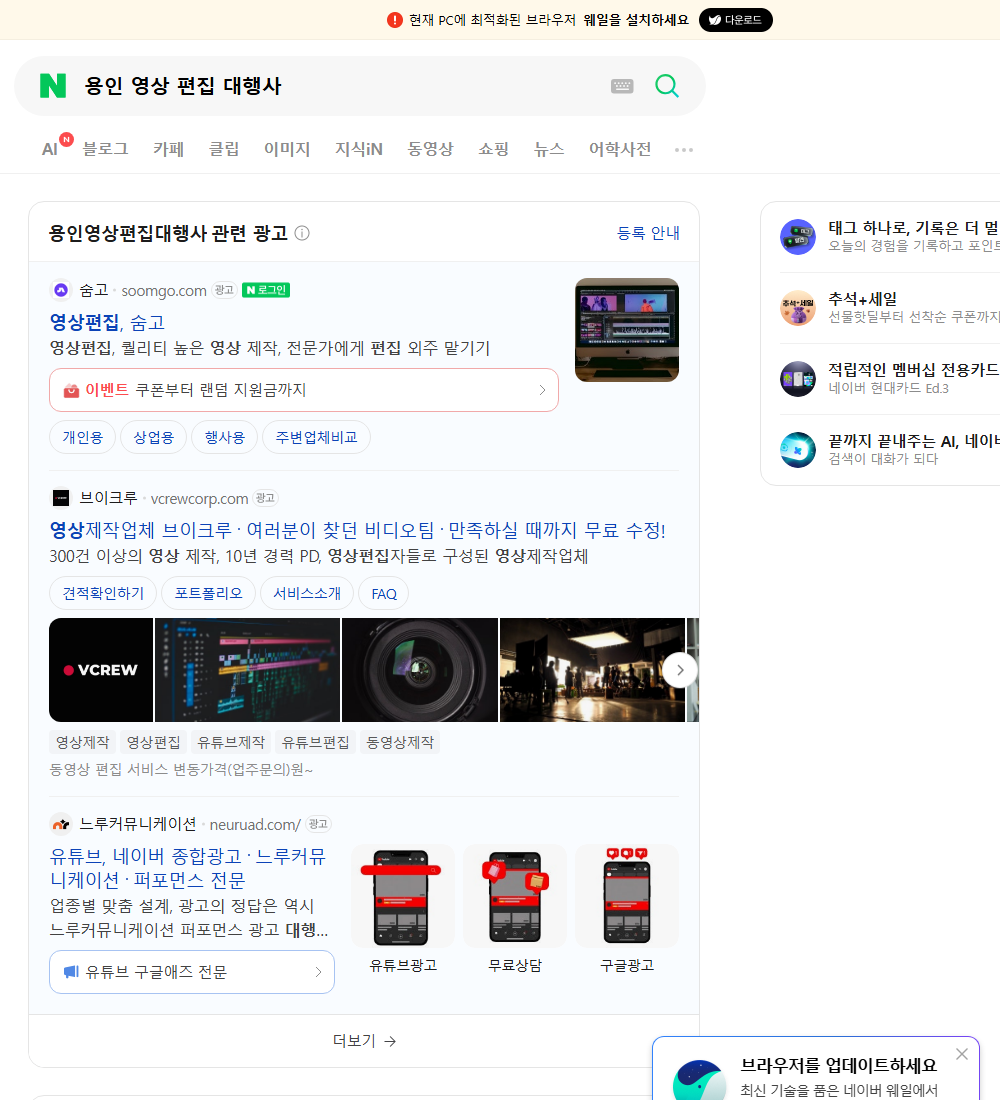1000x1100 pixels.
Task: Switch to the 클립 tab
Action: tap(224, 149)
